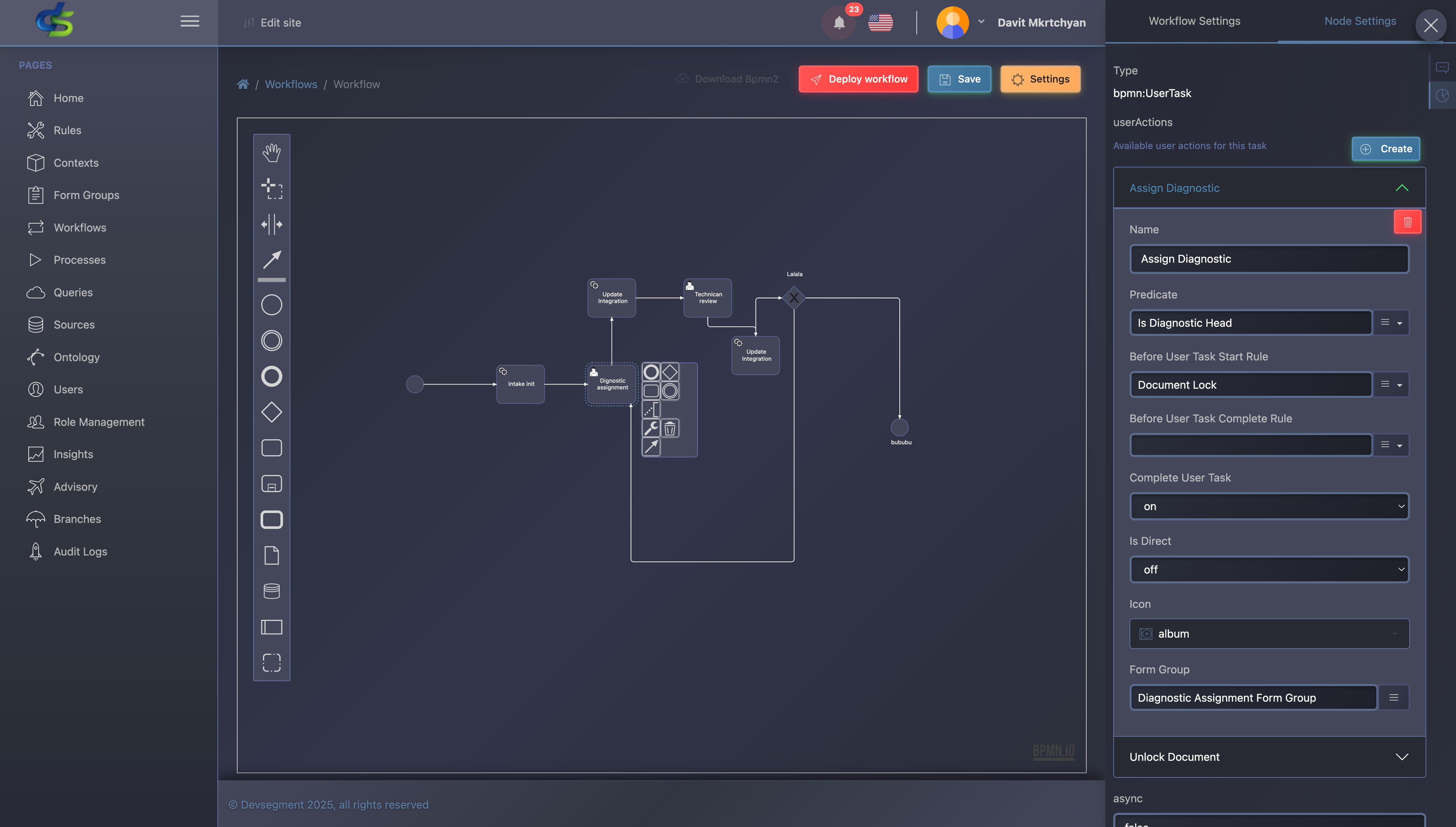The height and width of the screenshot is (827, 1456).
Task: Activate the hand tool in palette
Action: click(x=272, y=152)
